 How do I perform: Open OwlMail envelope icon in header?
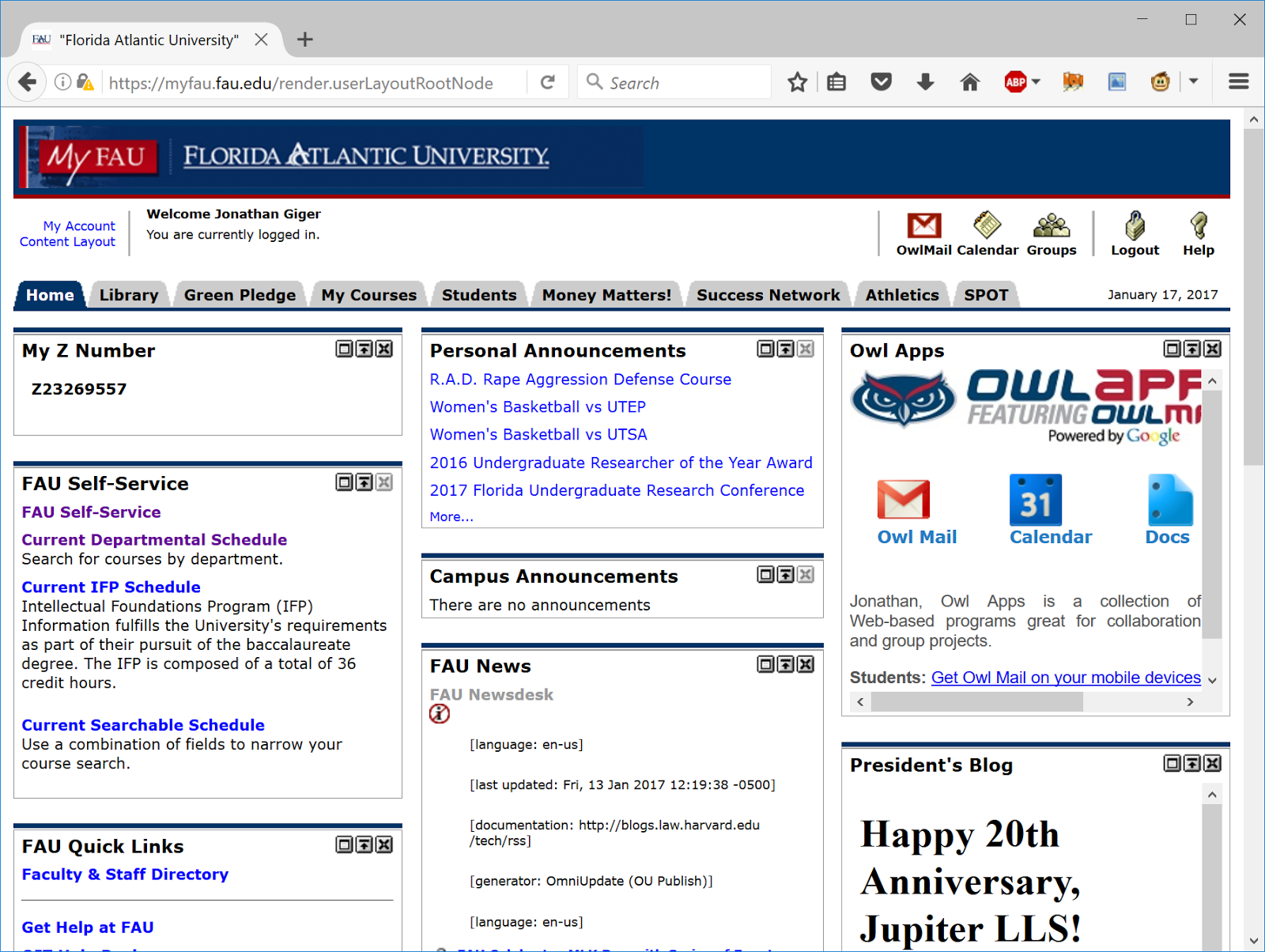coord(923,225)
